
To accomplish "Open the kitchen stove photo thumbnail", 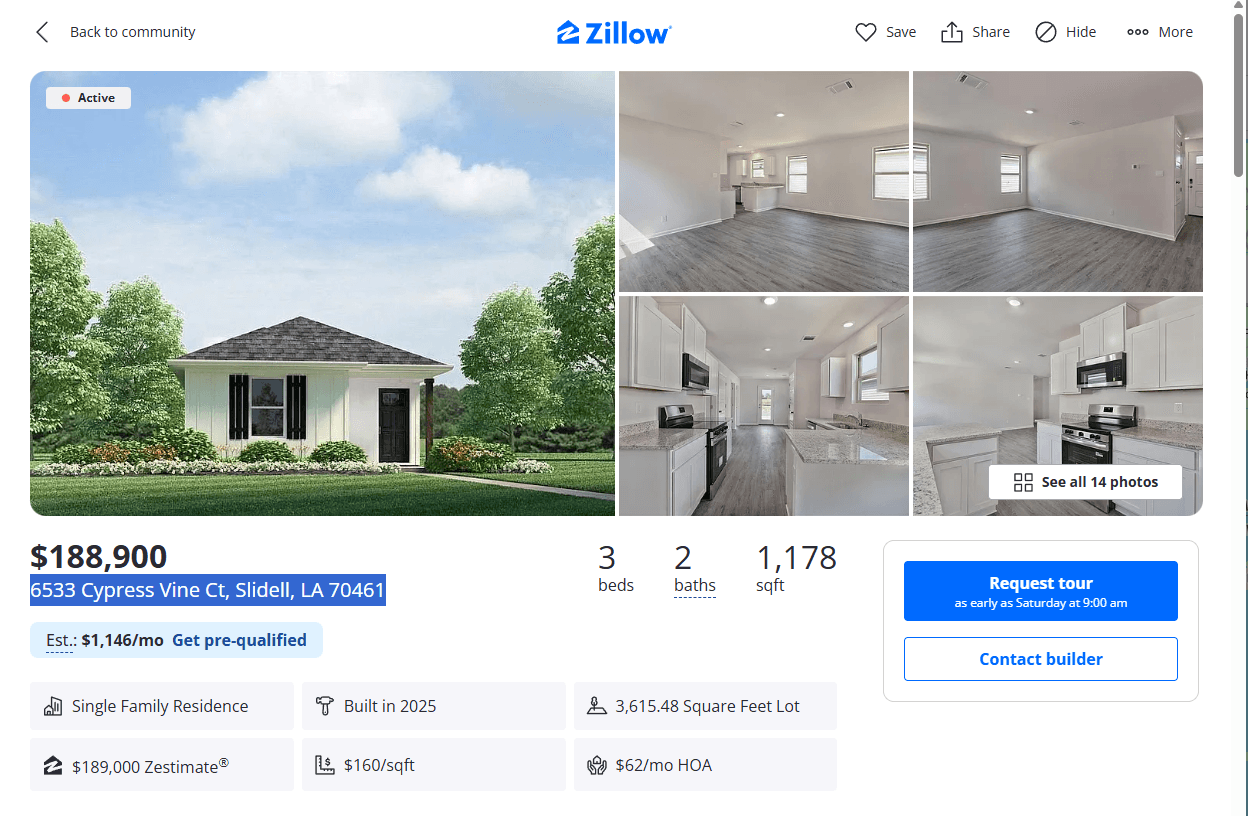I will [x=1058, y=406].
